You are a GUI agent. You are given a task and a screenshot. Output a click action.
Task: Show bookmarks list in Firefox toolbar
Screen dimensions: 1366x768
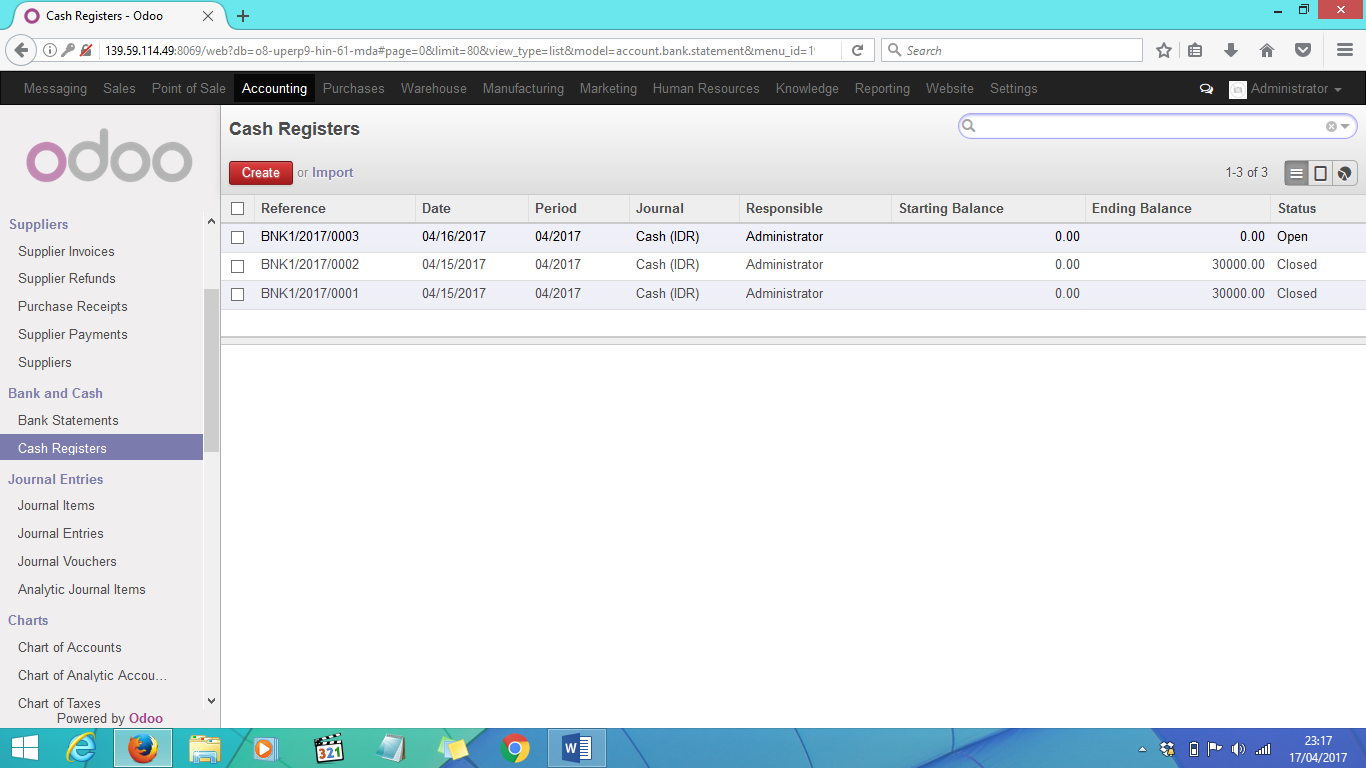click(1195, 50)
